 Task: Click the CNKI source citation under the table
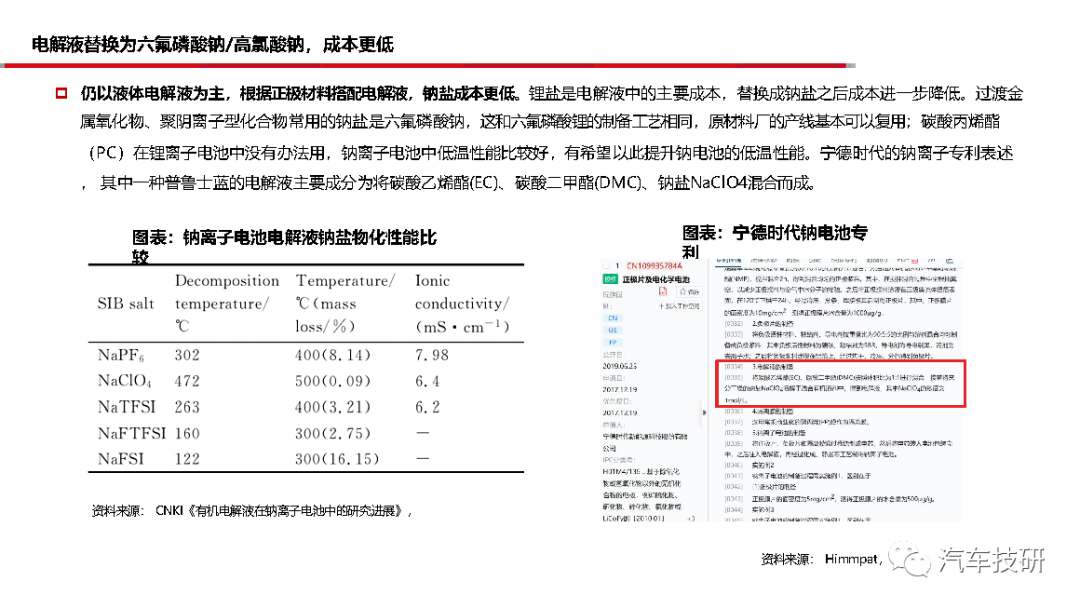tap(252, 511)
